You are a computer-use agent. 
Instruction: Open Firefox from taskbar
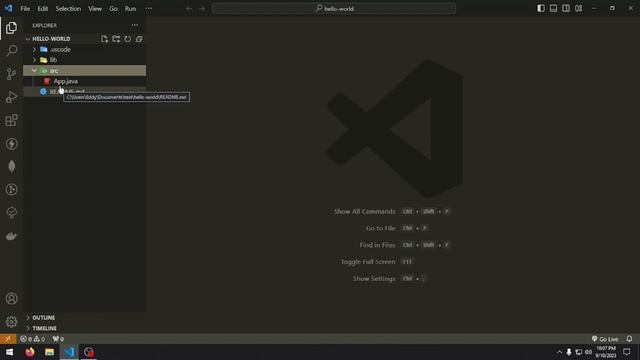(30, 352)
